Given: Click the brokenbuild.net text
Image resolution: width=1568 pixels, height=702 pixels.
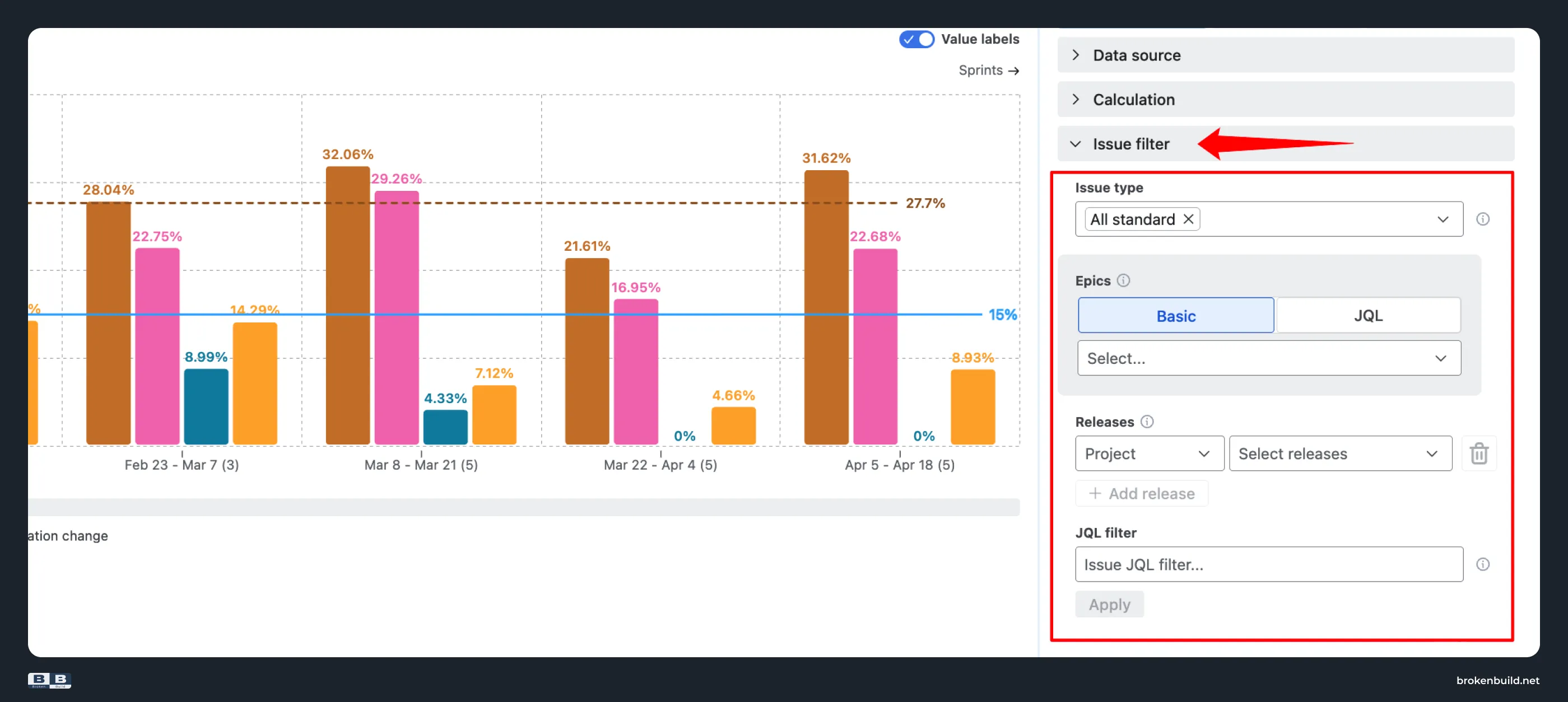Looking at the screenshot, I should tap(1497, 680).
